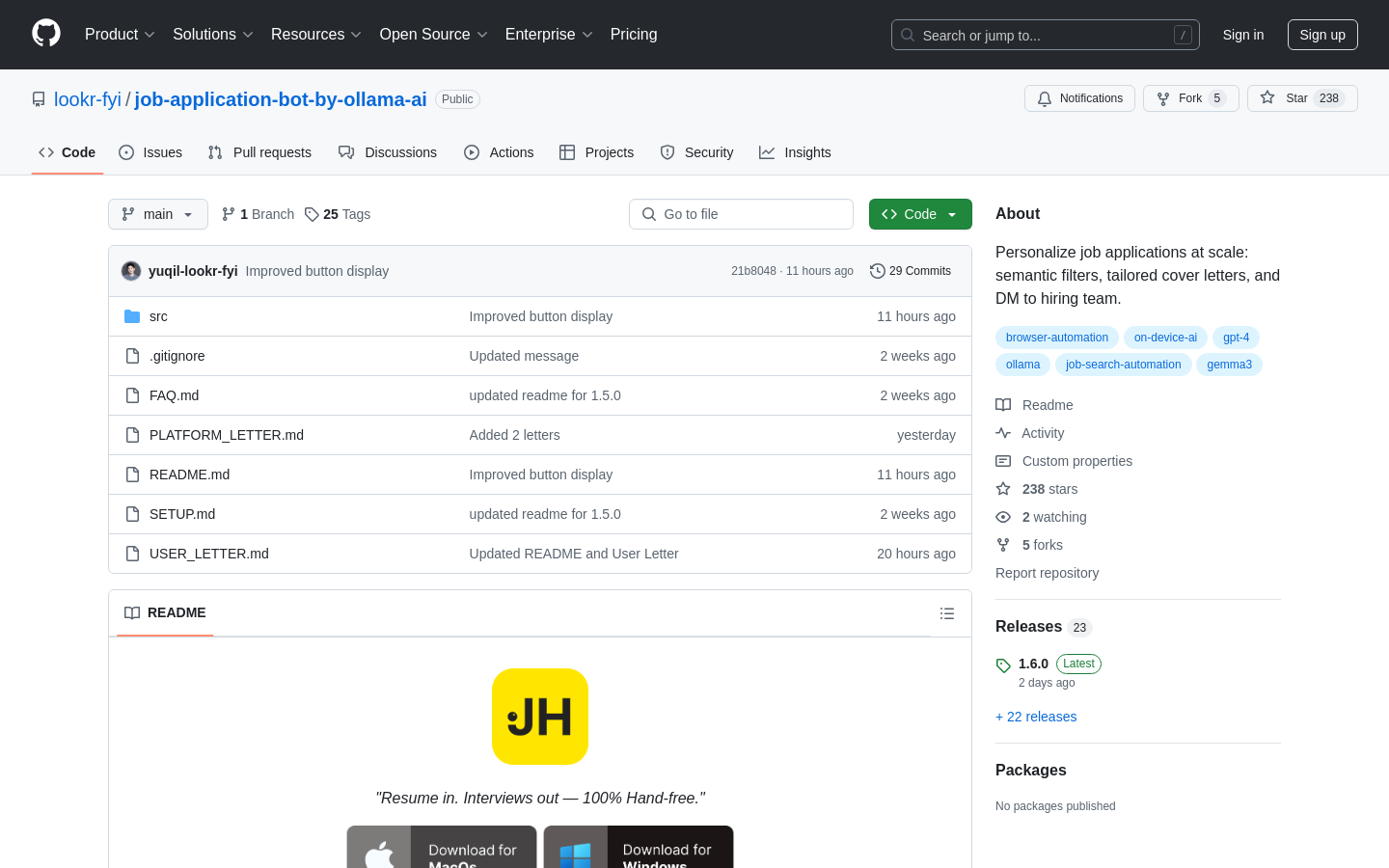Viewport: 1389px width, 868px height.
Task: Expand the Open Source menu
Action: tap(434, 35)
